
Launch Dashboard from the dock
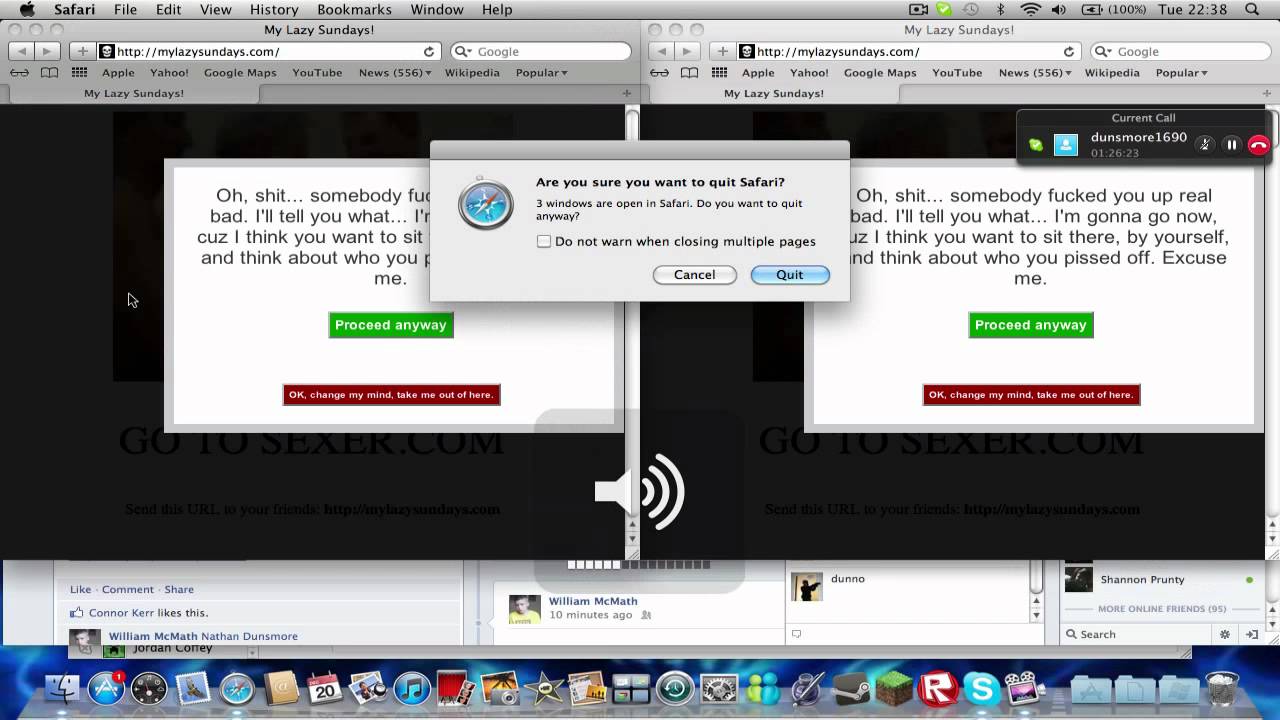coord(149,689)
